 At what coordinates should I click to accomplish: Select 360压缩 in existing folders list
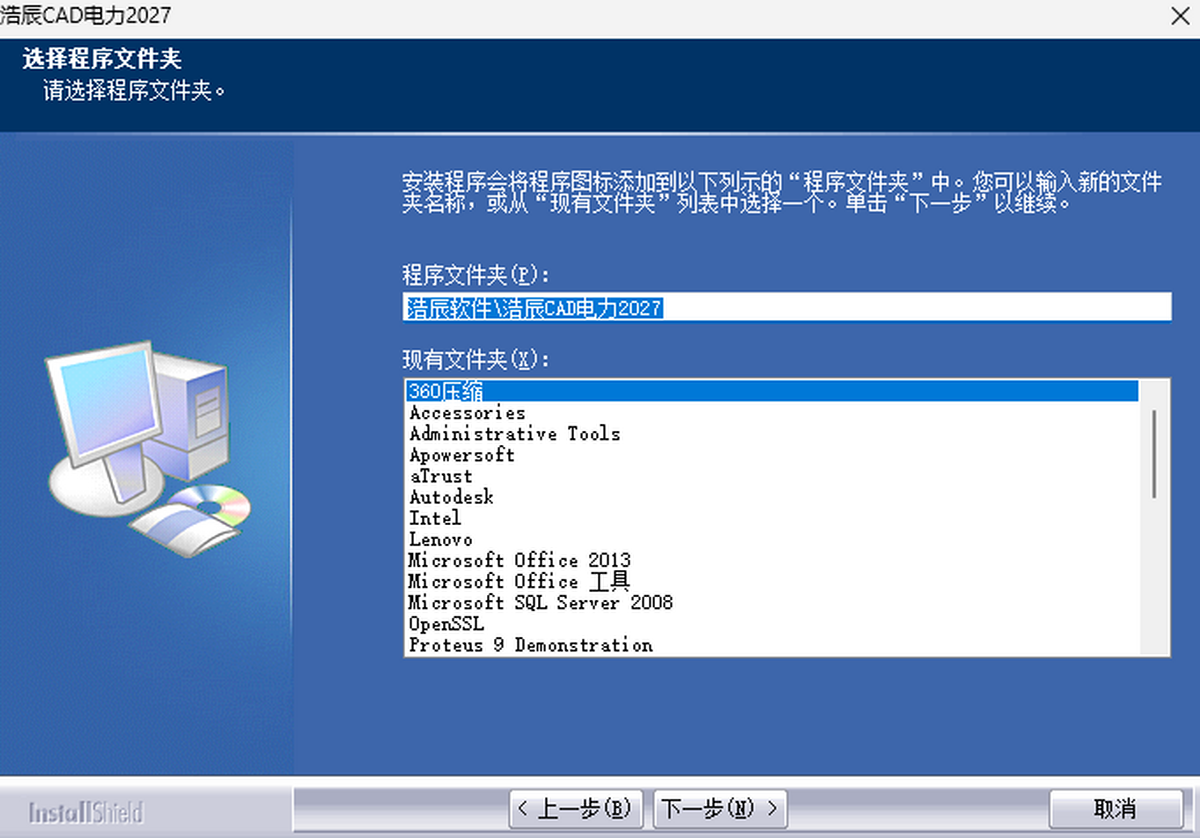click(771, 391)
